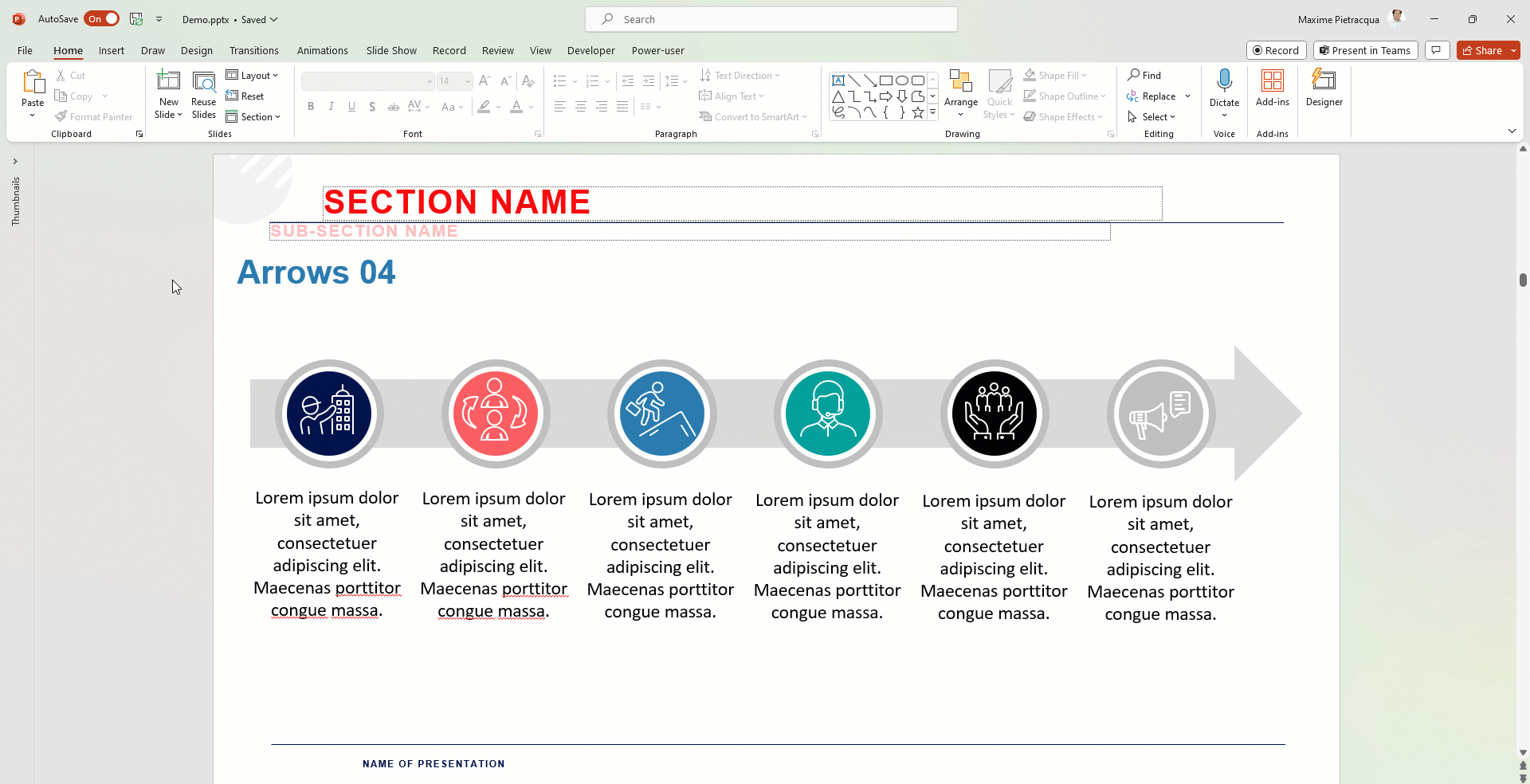Switch to the Insert tab
The height and width of the screenshot is (784, 1530).
112,50
